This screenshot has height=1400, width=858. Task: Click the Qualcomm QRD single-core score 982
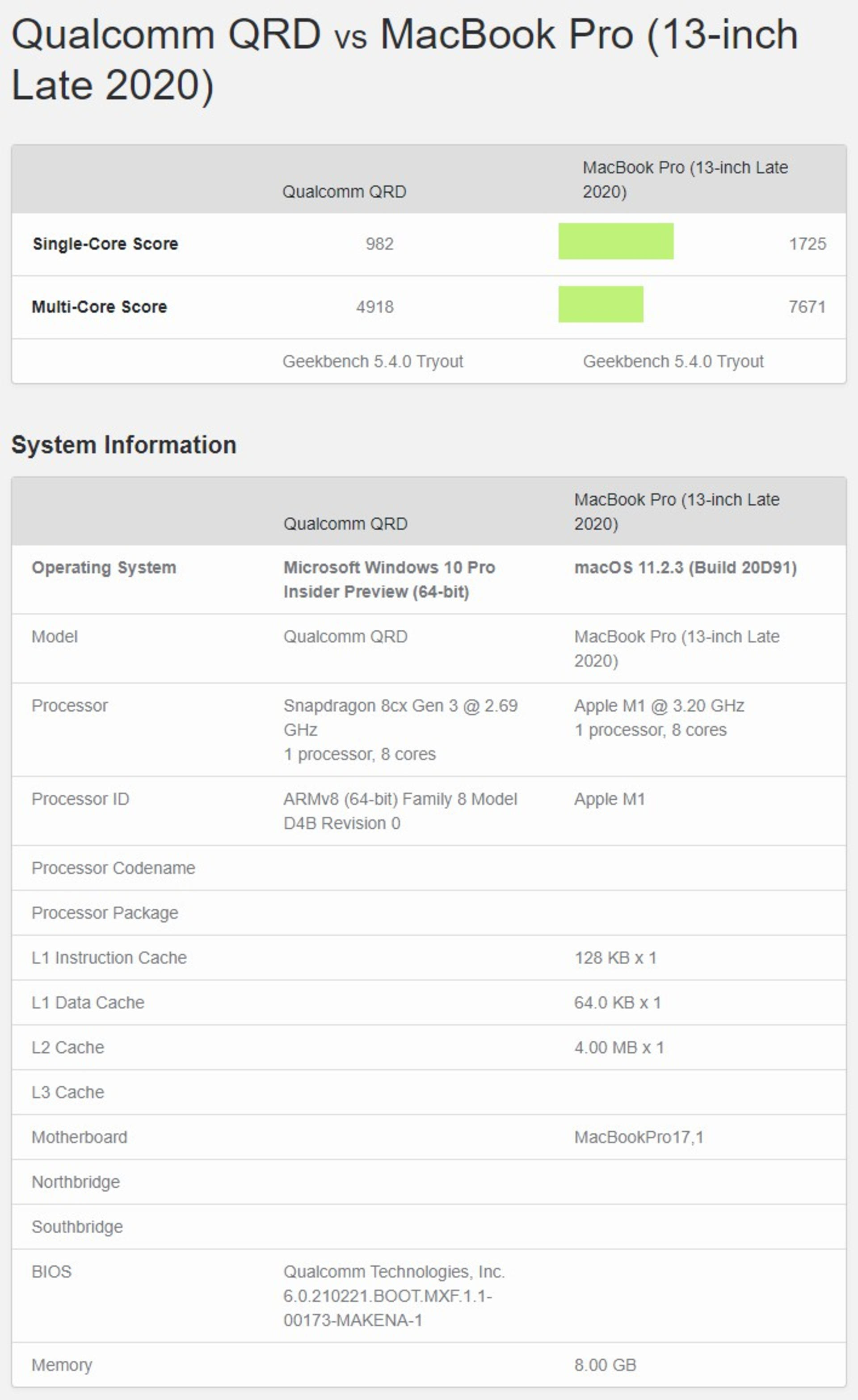click(379, 245)
